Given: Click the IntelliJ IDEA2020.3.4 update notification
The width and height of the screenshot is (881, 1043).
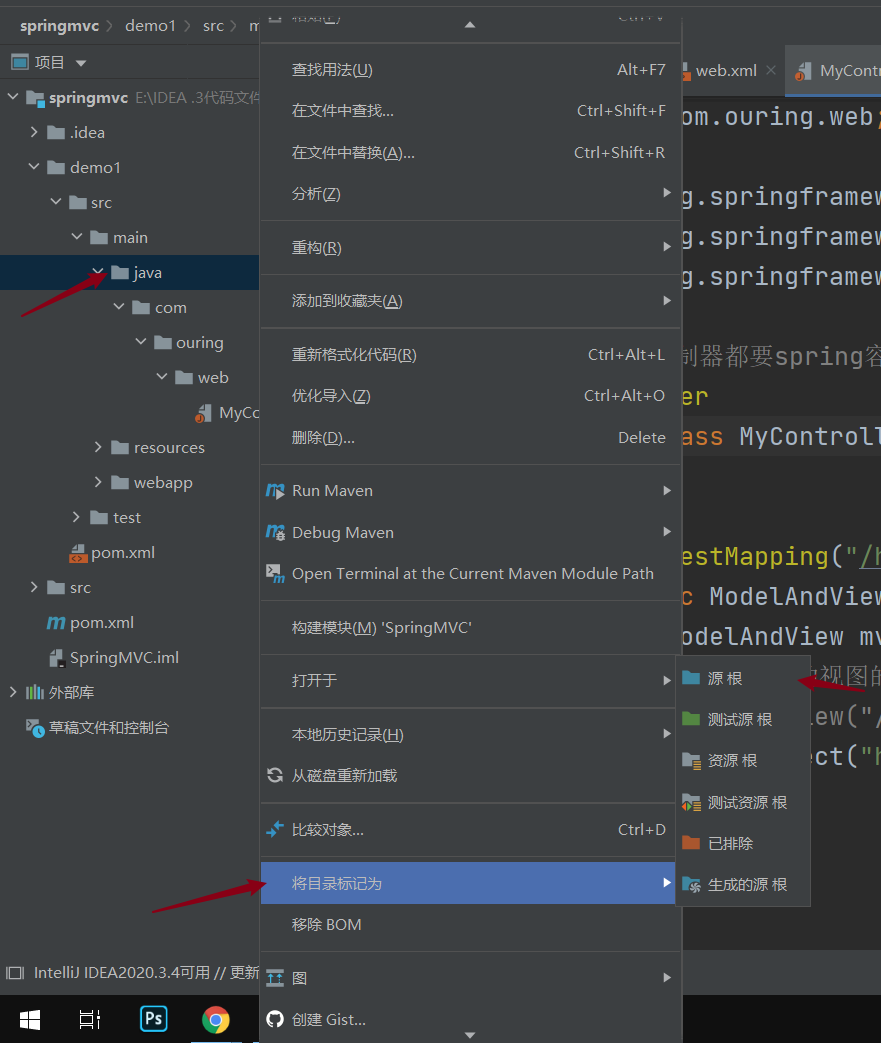Looking at the screenshot, I should click(146, 972).
